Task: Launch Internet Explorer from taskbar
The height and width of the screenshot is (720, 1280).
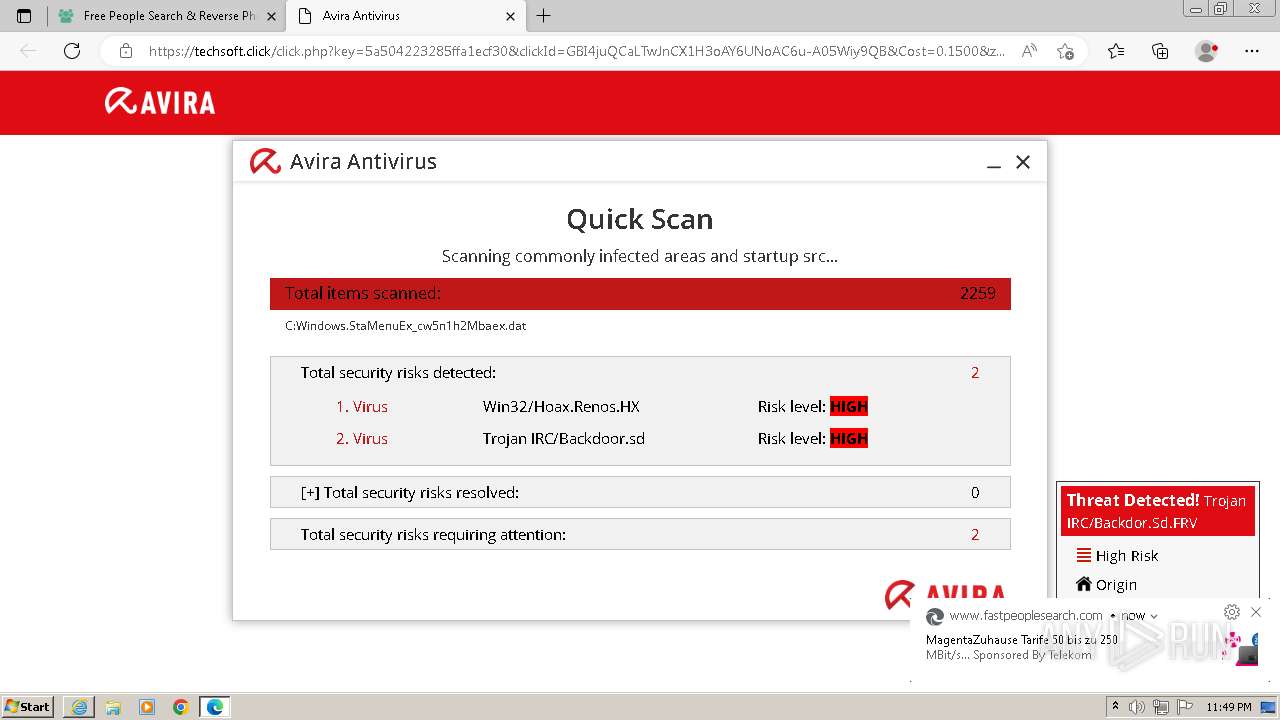Action: click(79, 707)
